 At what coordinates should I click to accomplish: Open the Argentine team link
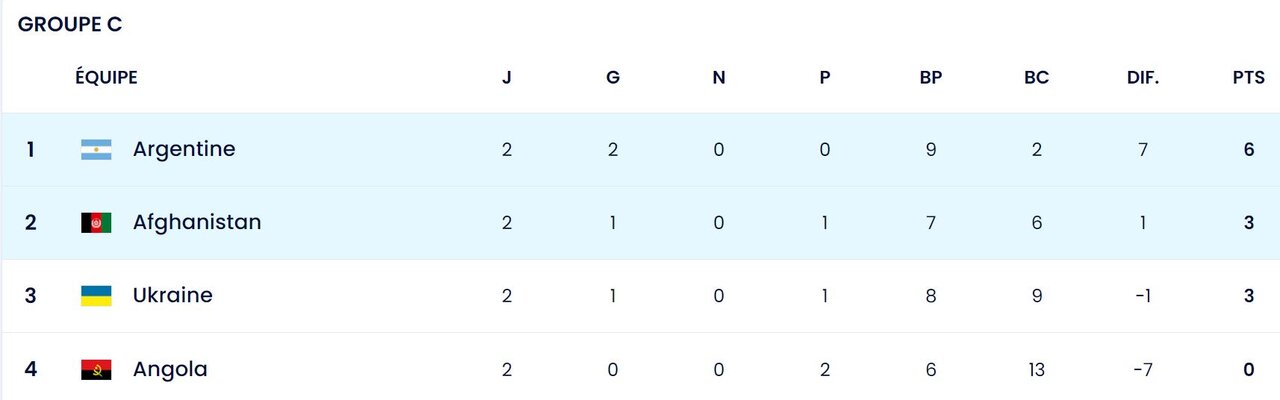click(x=184, y=149)
